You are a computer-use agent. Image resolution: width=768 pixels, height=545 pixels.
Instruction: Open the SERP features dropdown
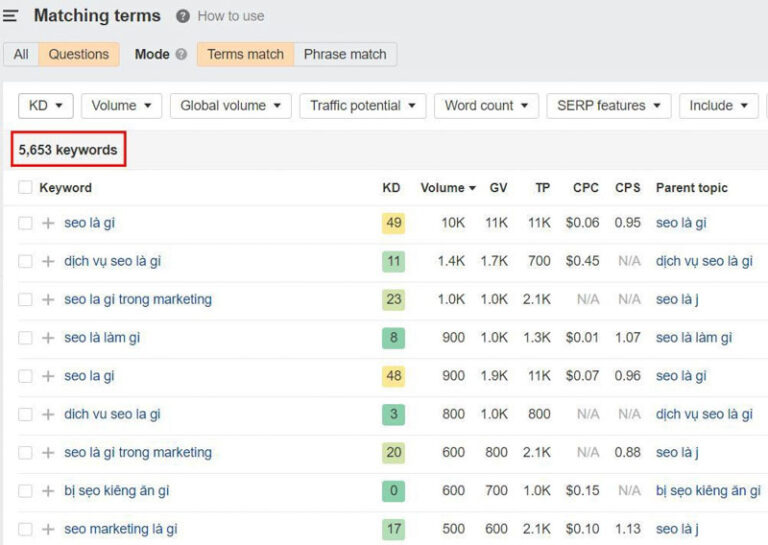click(x=608, y=106)
